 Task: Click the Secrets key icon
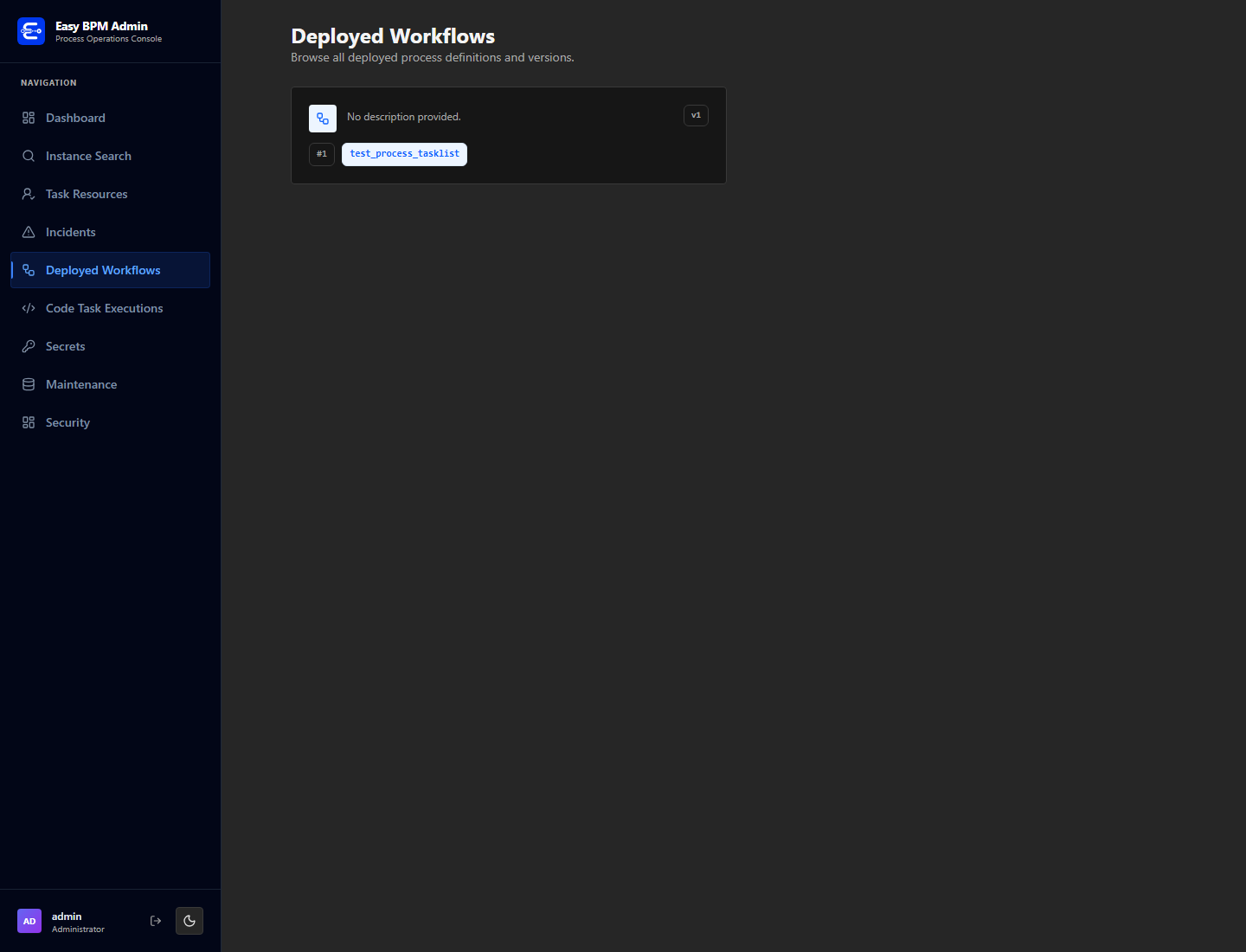point(29,346)
